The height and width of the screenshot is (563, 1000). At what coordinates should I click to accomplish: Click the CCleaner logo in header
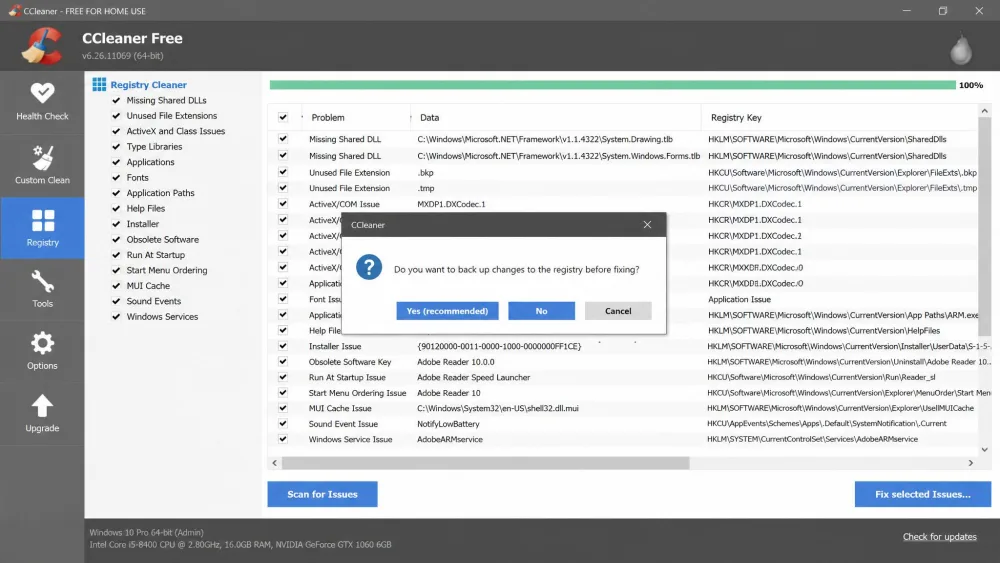(x=42, y=46)
